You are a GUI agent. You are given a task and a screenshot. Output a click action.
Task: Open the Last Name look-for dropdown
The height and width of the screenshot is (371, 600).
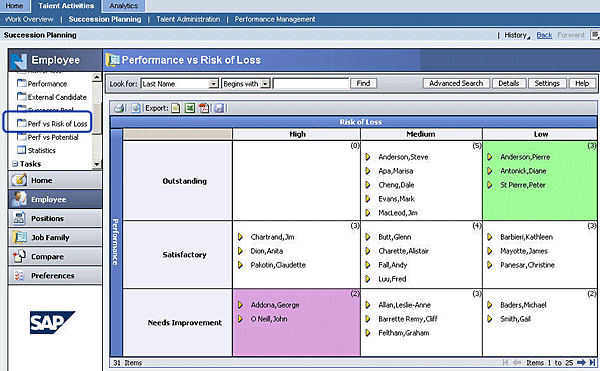click(214, 84)
